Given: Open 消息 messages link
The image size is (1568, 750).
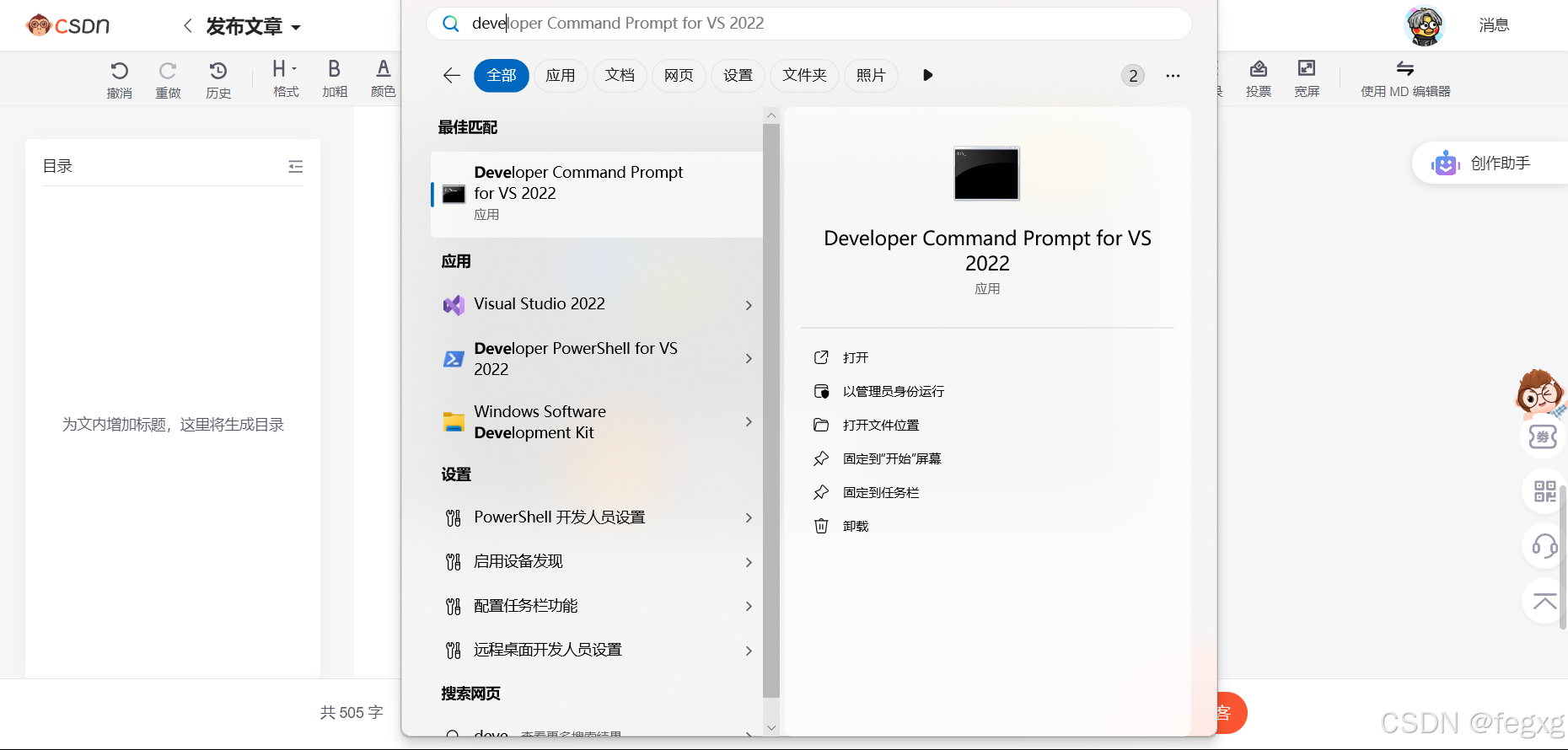Looking at the screenshot, I should (x=1494, y=25).
